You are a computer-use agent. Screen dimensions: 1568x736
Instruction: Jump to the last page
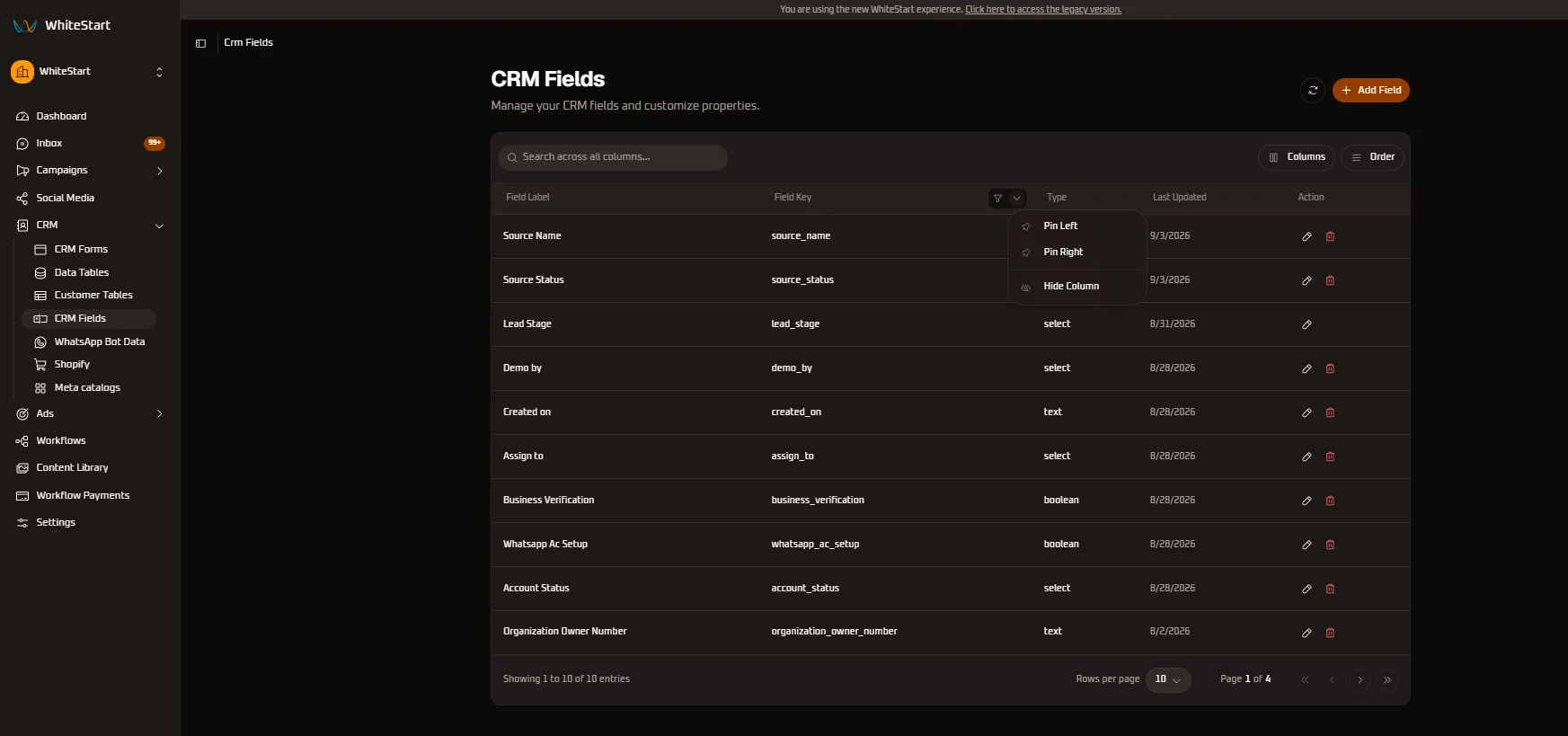coord(1387,680)
